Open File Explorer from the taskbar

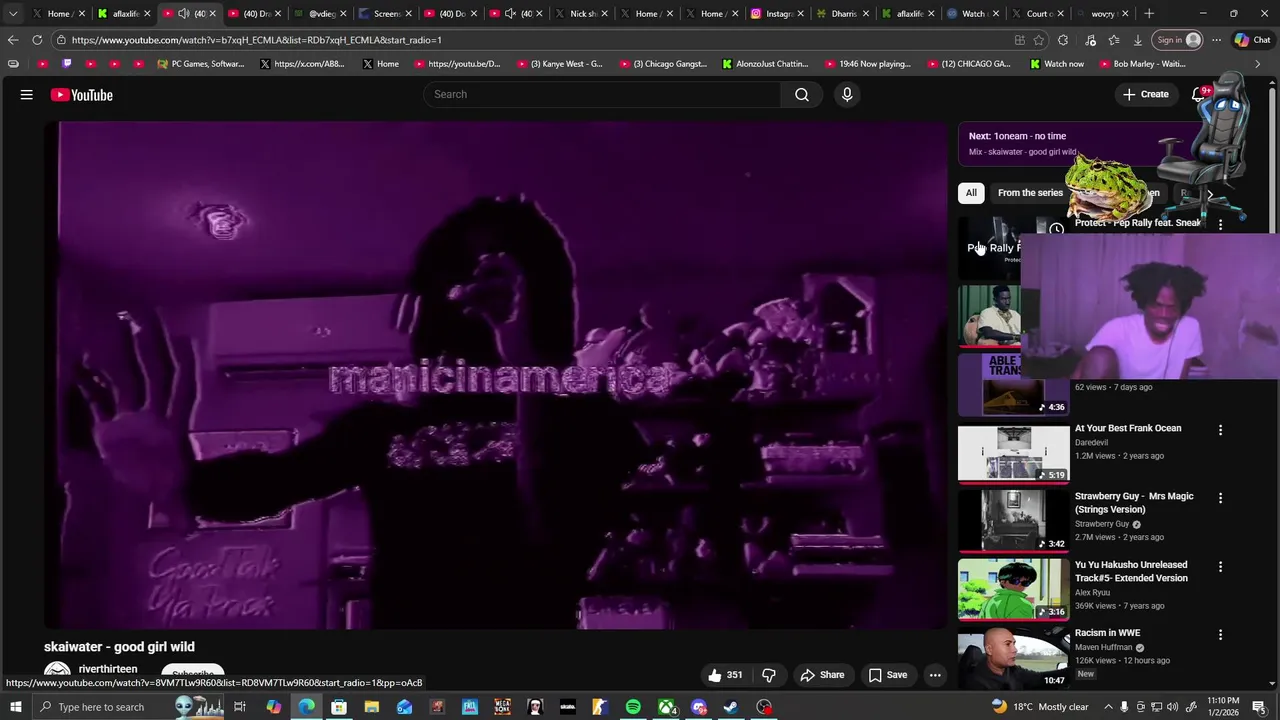tap(371, 707)
